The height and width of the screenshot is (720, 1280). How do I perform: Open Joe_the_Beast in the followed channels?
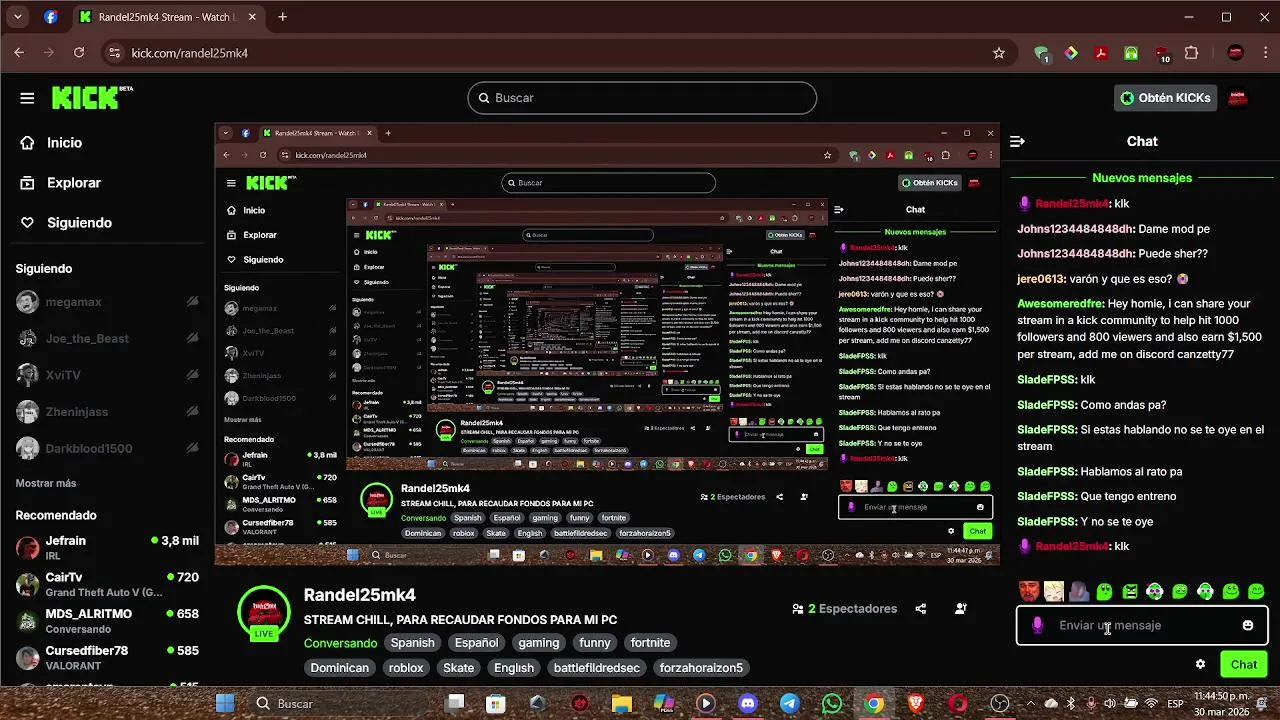(107, 339)
